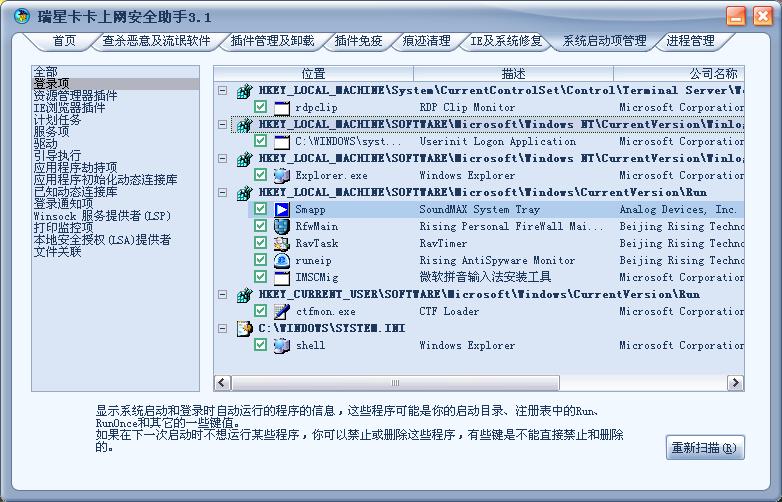Click the IMSCMig window icon
The width and height of the screenshot is (782, 502).
[282, 277]
